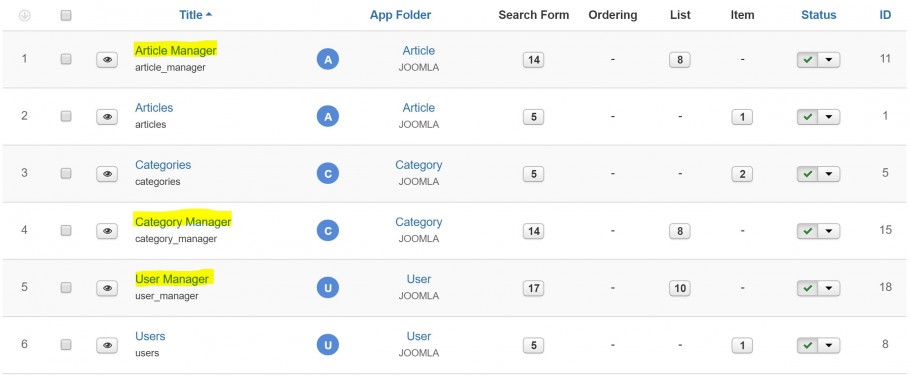Check the checkbox for Category Manager row
Image resolution: width=910 pixels, height=376 pixels.
[66, 230]
